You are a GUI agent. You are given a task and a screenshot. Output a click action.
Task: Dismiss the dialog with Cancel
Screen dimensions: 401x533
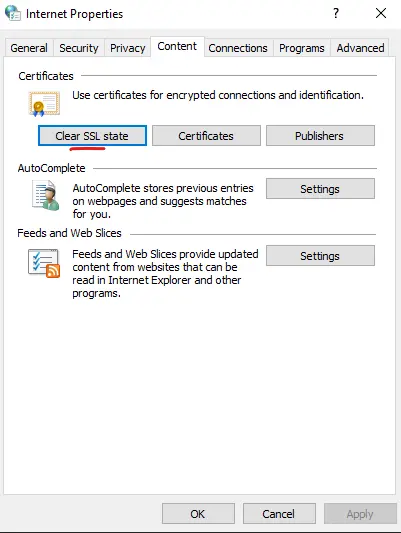[x=279, y=514]
